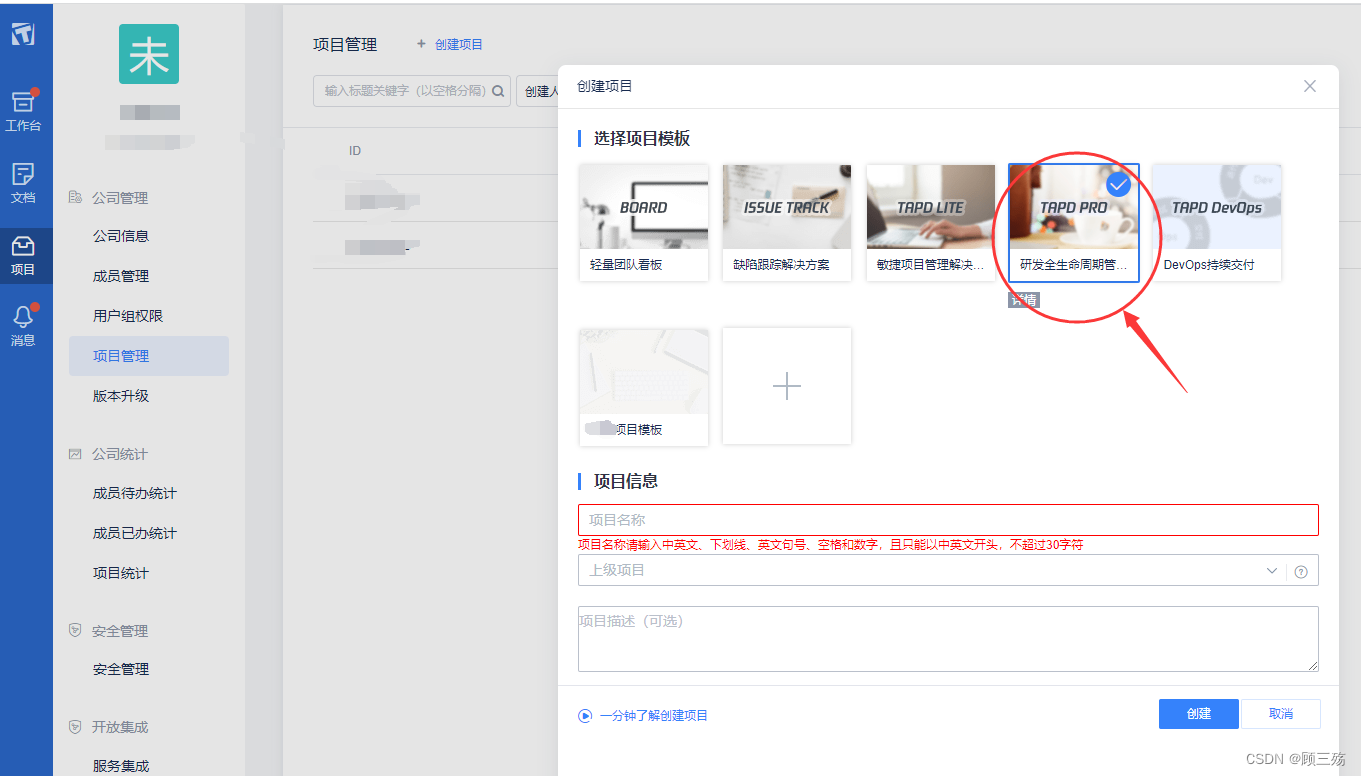Select 项目管理 in sidebar
The width and height of the screenshot is (1361, 776).
(149, 356)
